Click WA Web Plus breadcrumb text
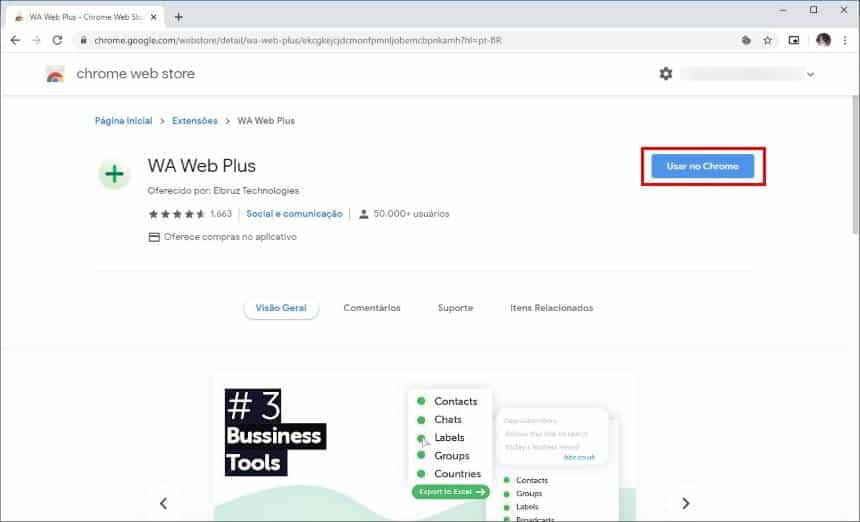 click(266, 121)
